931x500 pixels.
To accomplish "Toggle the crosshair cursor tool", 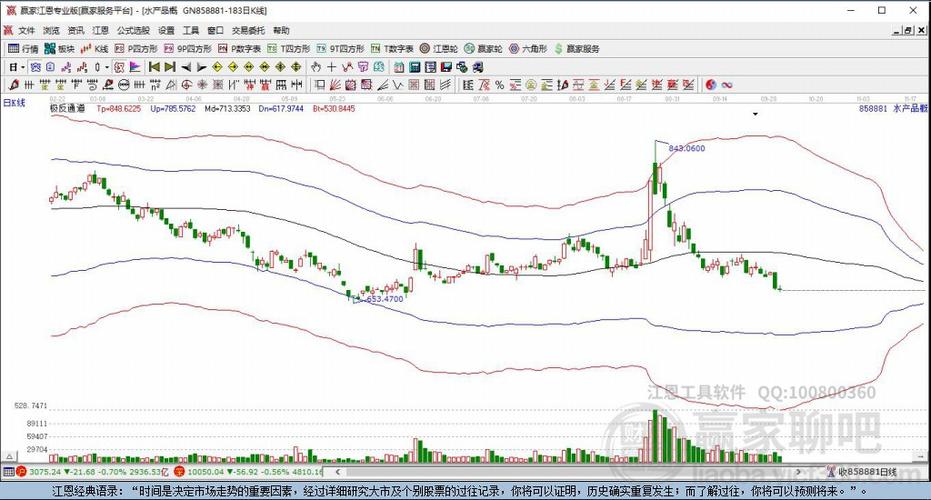I will tap(331, 67).
